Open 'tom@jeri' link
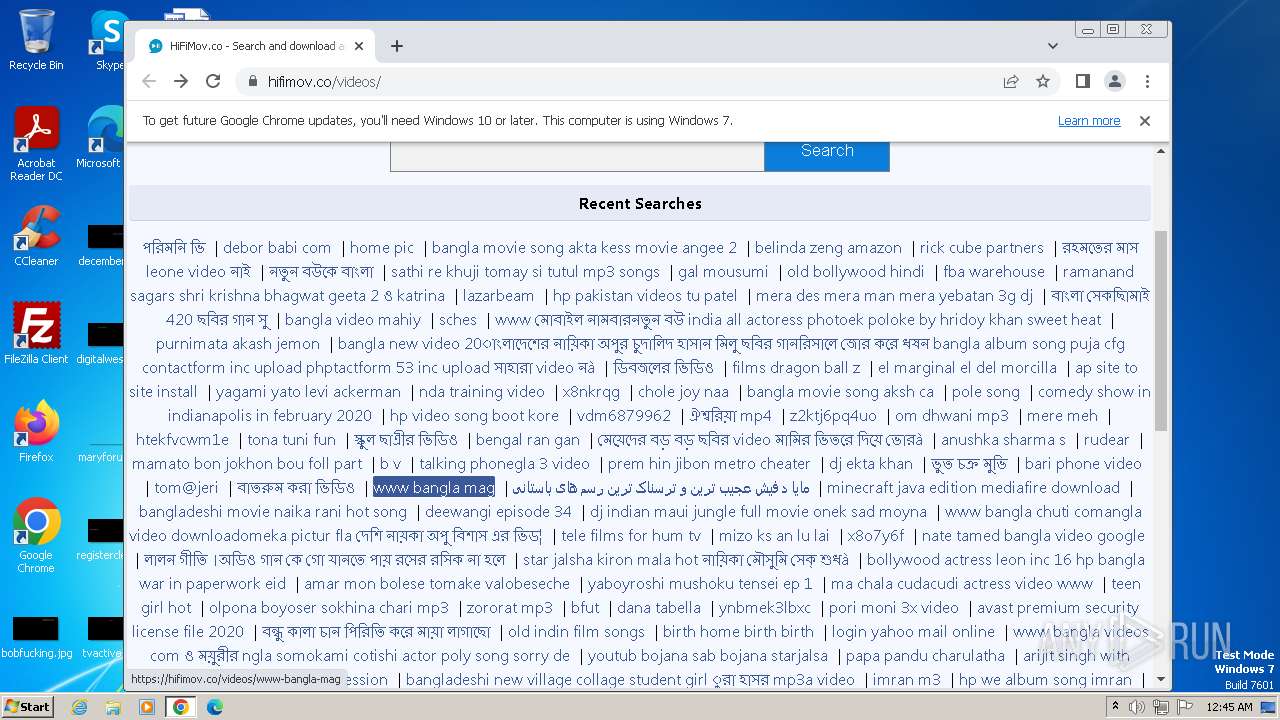This screenshot has height=720, width=1280. tap(186, 488)
